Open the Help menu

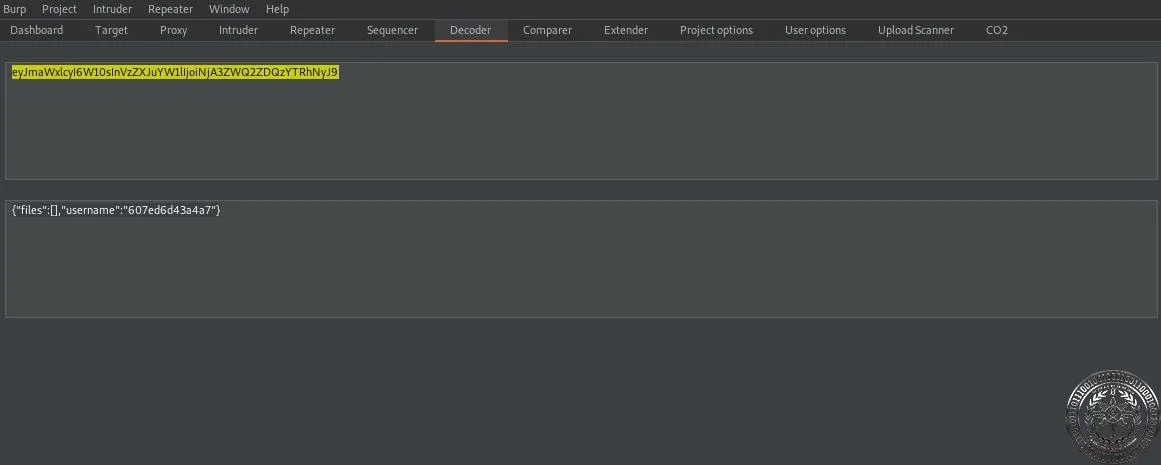tap(277, 9)
